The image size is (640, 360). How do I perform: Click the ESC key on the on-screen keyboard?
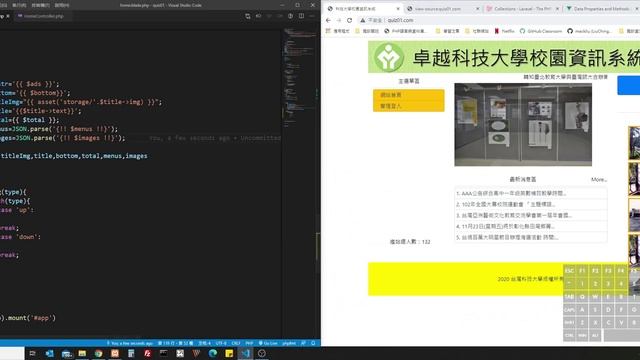click(569, 271)
